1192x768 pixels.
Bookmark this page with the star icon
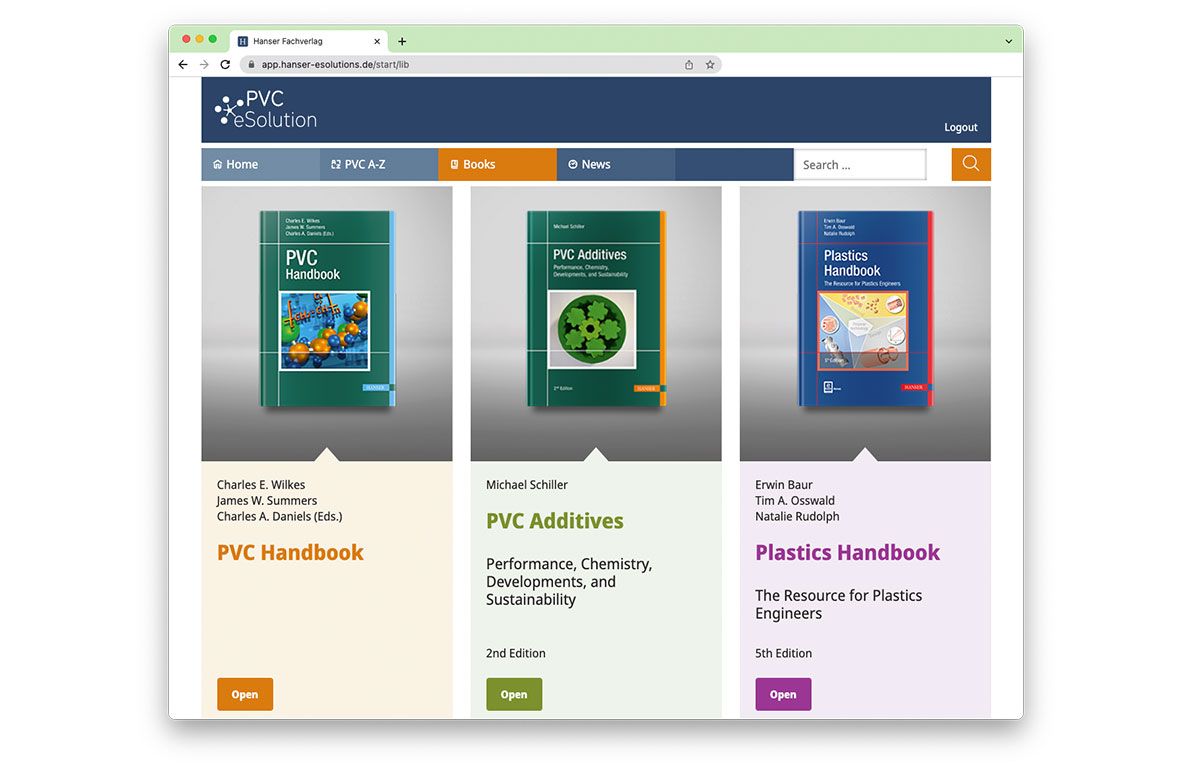click(x=710, y=65)
